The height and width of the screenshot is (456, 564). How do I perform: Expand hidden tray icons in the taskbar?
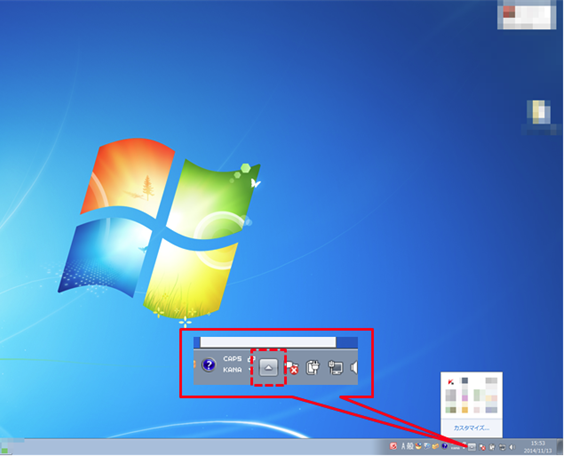click(472, 447)
